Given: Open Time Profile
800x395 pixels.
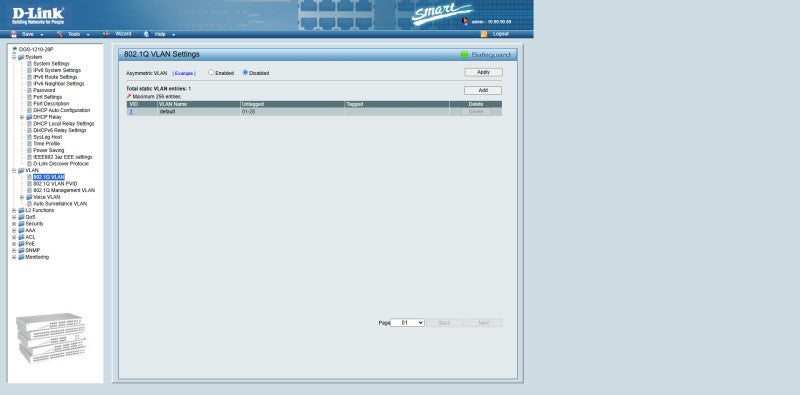Looking at the screenshot, I should [46, 143].
